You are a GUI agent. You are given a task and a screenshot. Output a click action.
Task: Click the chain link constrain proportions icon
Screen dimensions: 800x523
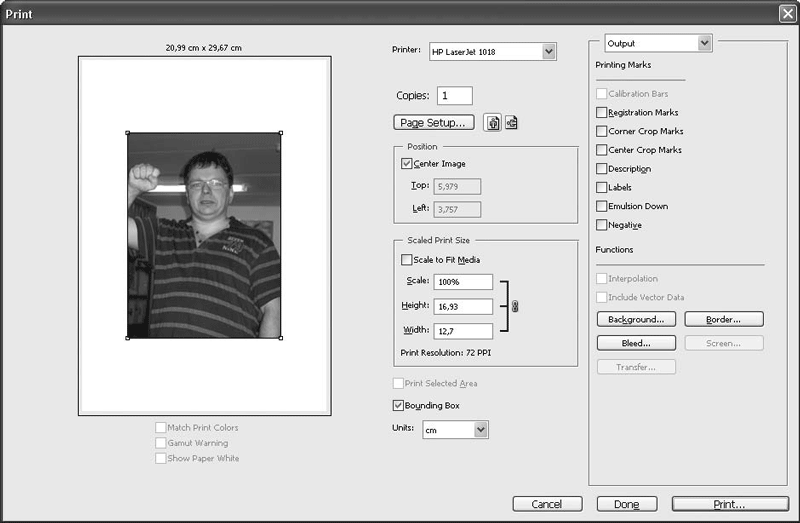click(516, 307)
